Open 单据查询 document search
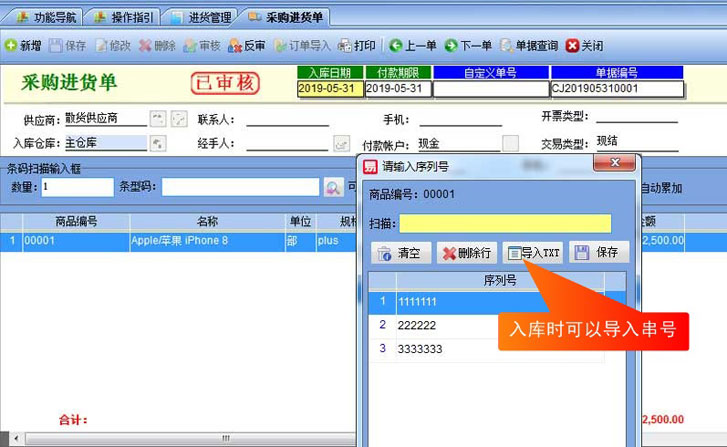 (x=529, y=46)
